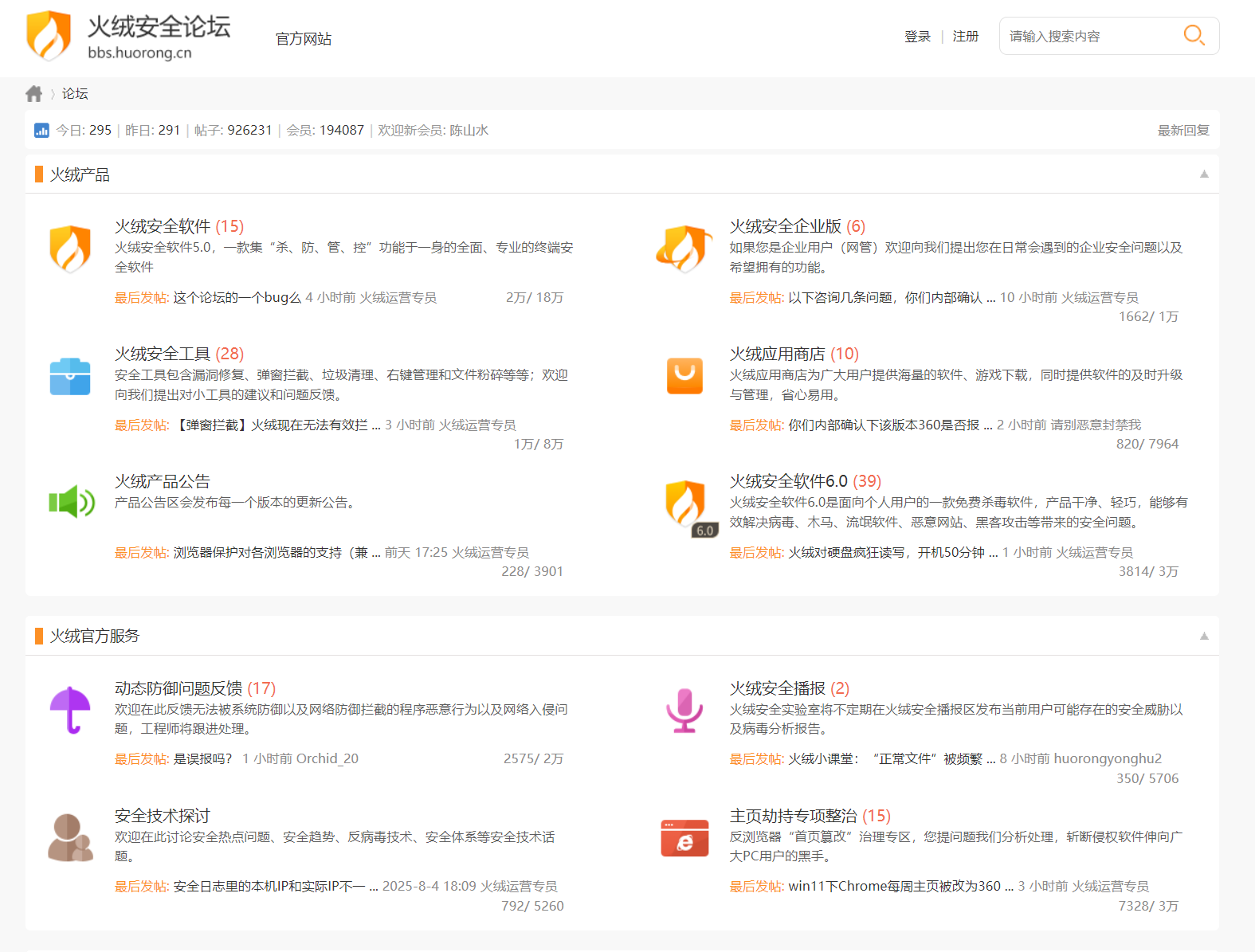
Task: Click the orange search magnifier icon
Action: (x=1193, y=35)
